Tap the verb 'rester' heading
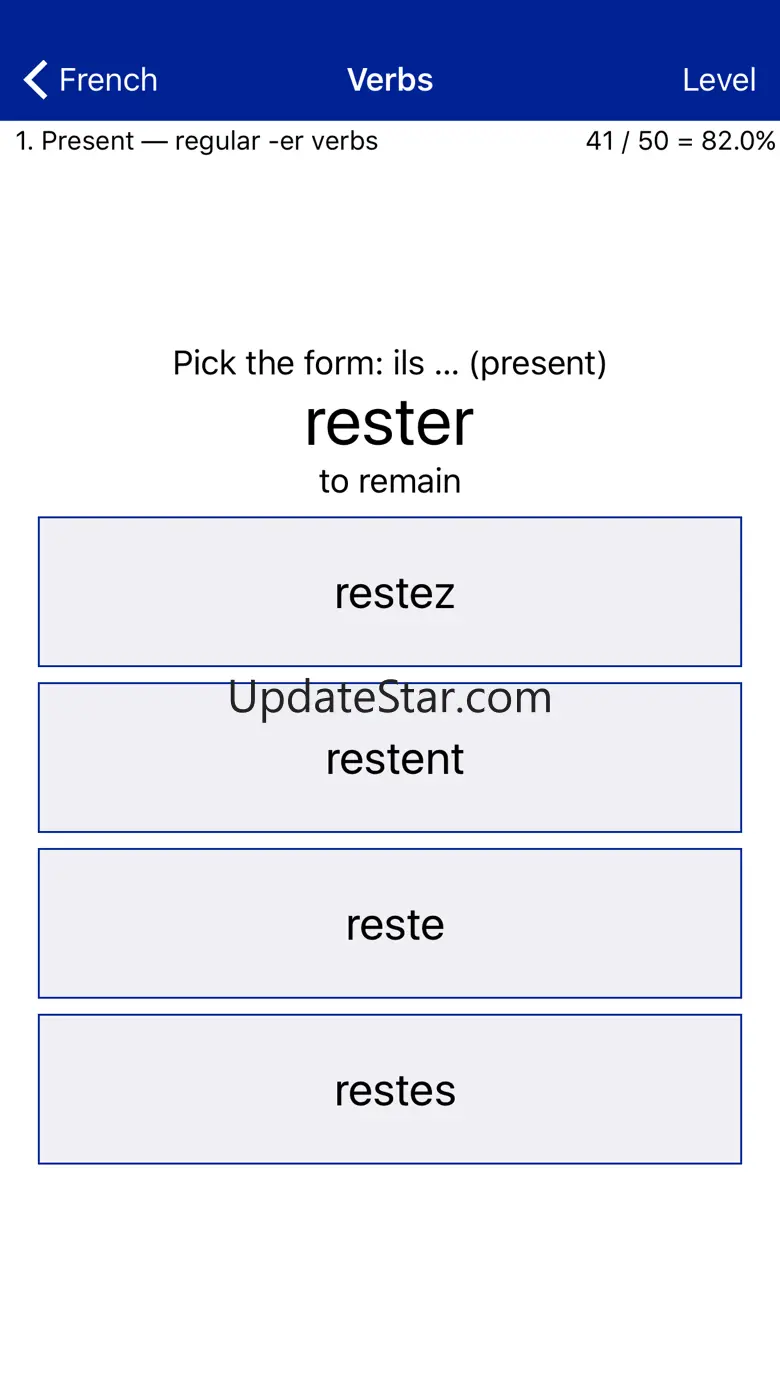This screenshot has width=780, height=1387. point(390,423)
